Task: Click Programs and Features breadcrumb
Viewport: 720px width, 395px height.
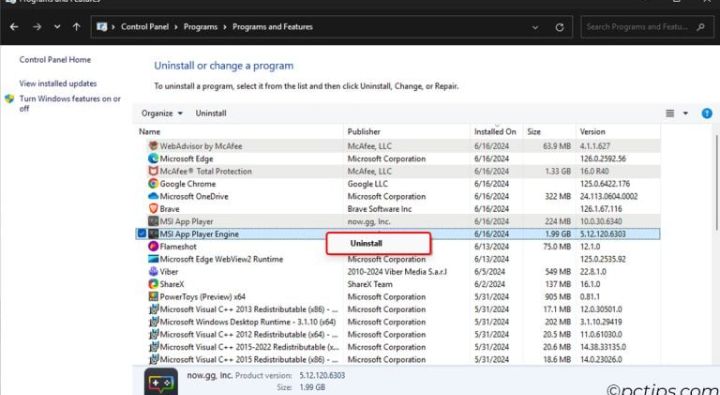Action: tap(272, 27)
